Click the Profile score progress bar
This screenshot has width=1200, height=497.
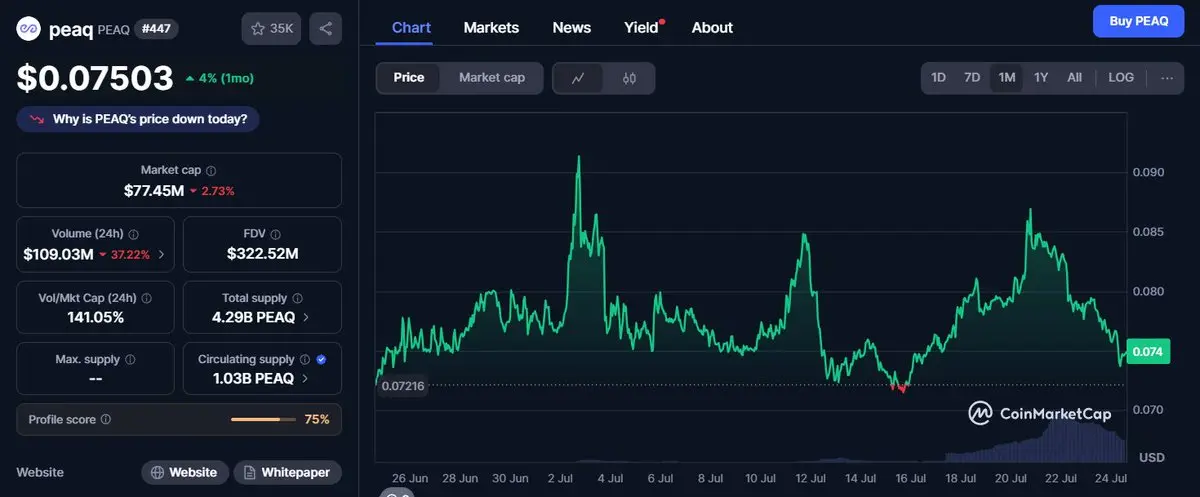263,420
